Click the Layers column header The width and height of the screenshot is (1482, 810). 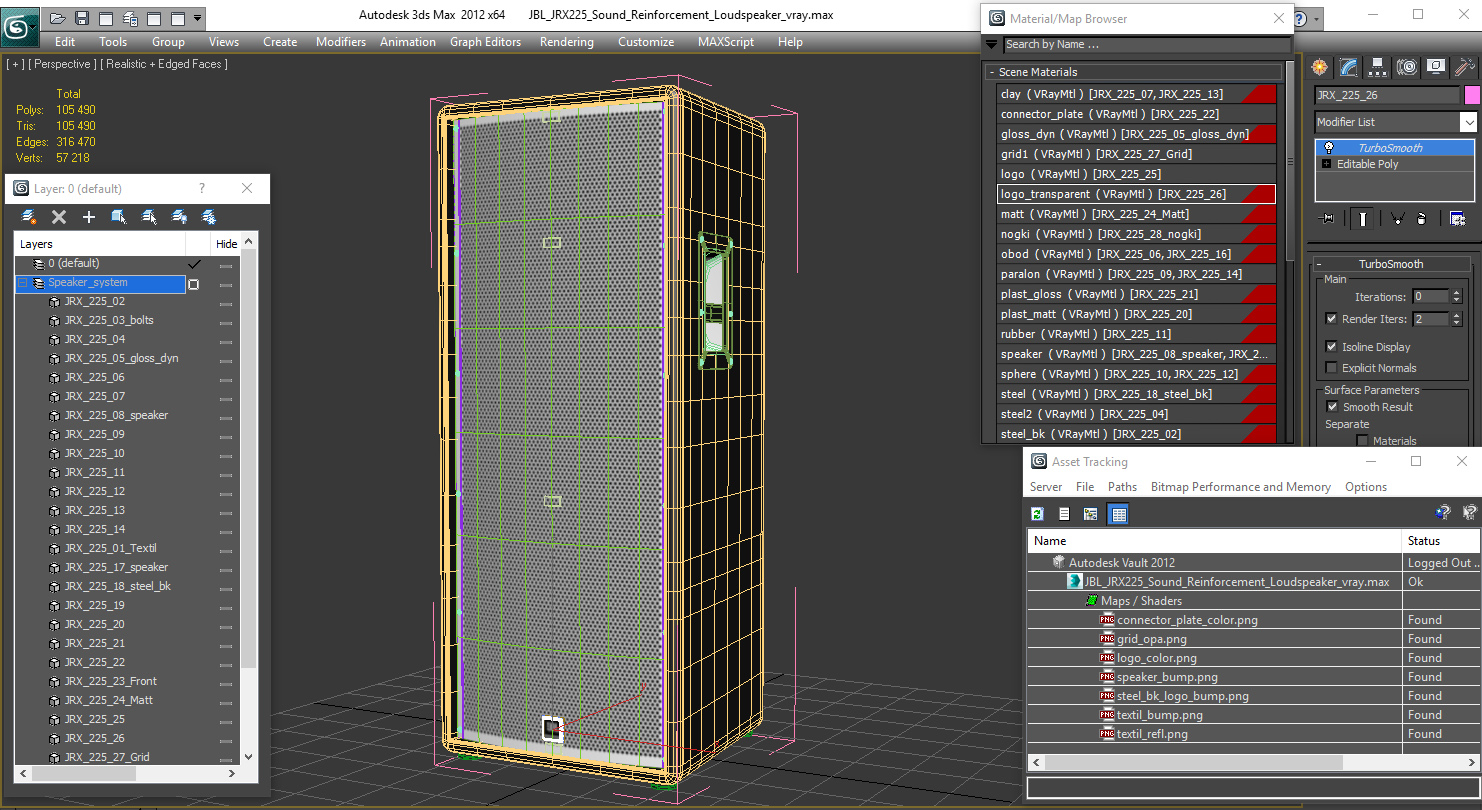(100, 244)
